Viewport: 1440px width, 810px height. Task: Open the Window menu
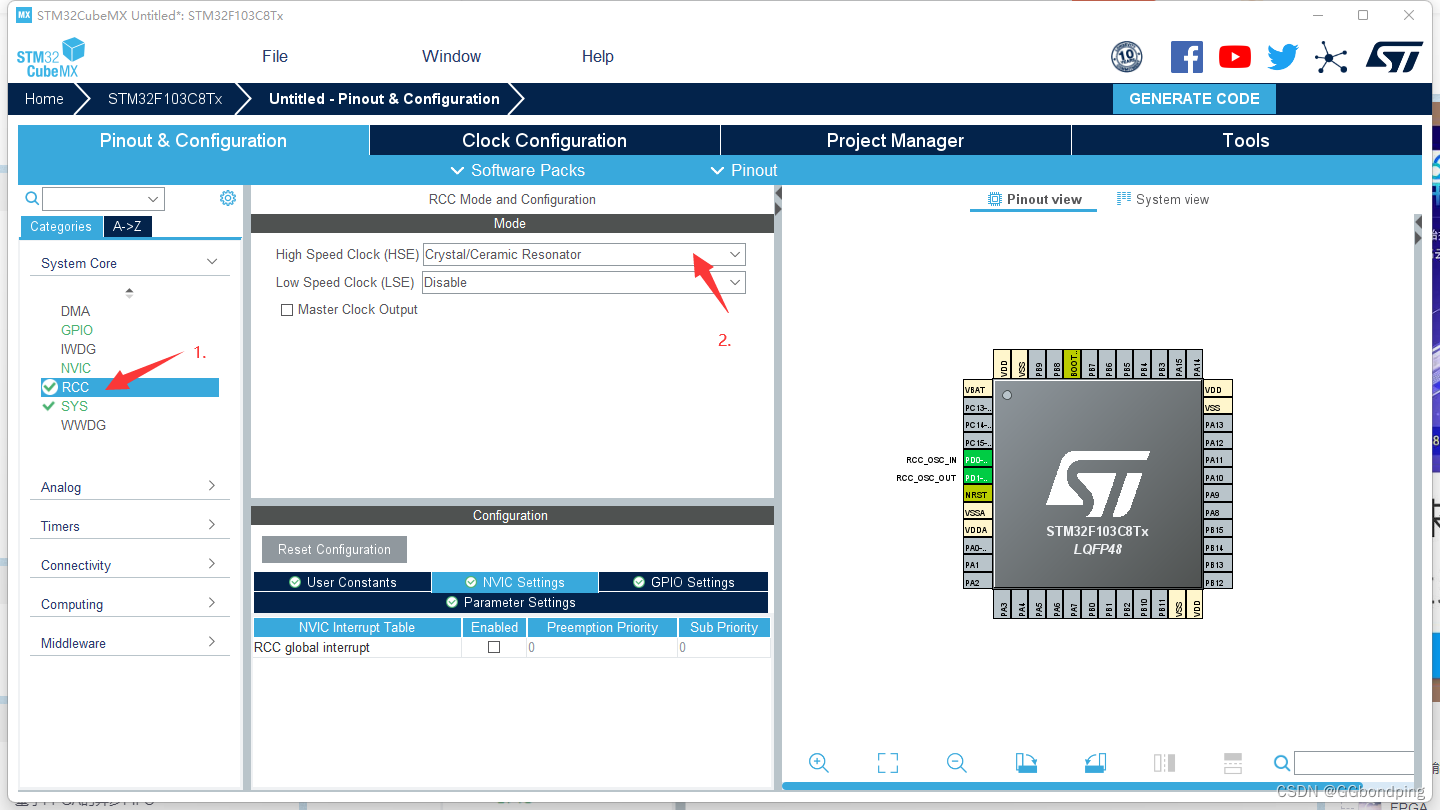(x=451, y=56)
